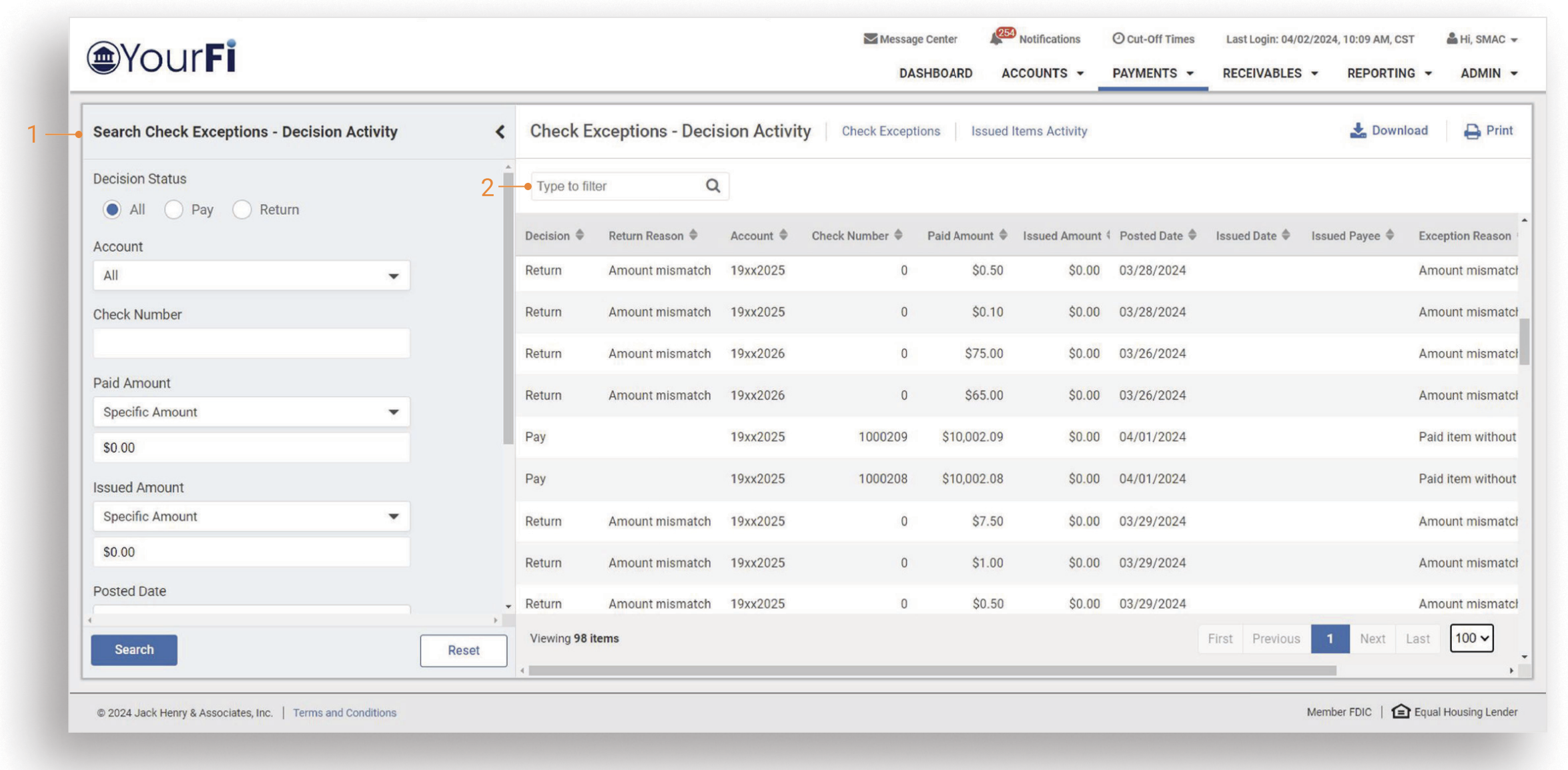Open the Issued Items Activity link

[x=1028, y=131]
